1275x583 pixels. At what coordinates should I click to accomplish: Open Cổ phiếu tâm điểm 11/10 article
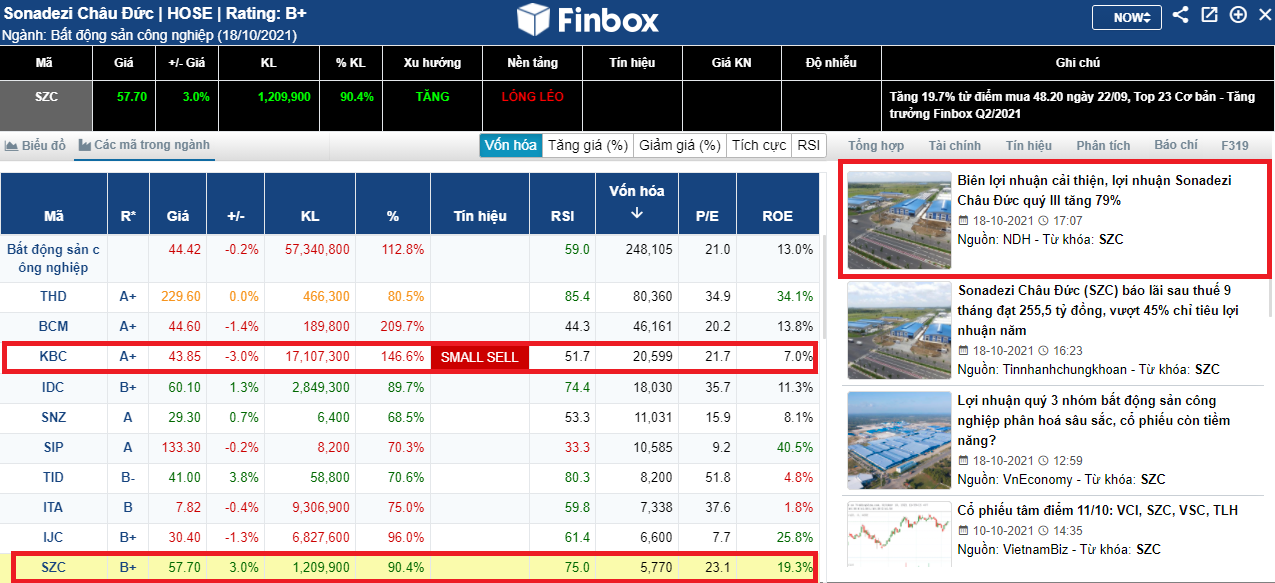pyautogui.click(x=1097, y=510)
